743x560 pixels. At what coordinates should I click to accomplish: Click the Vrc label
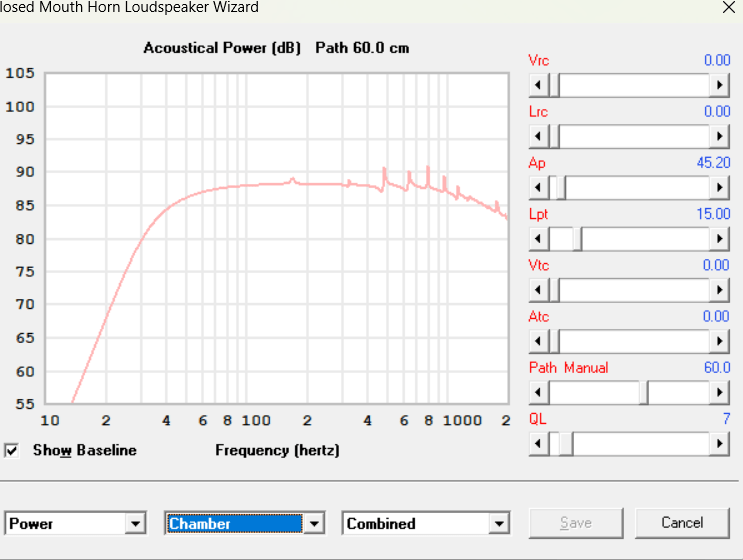tap(539, 60)
